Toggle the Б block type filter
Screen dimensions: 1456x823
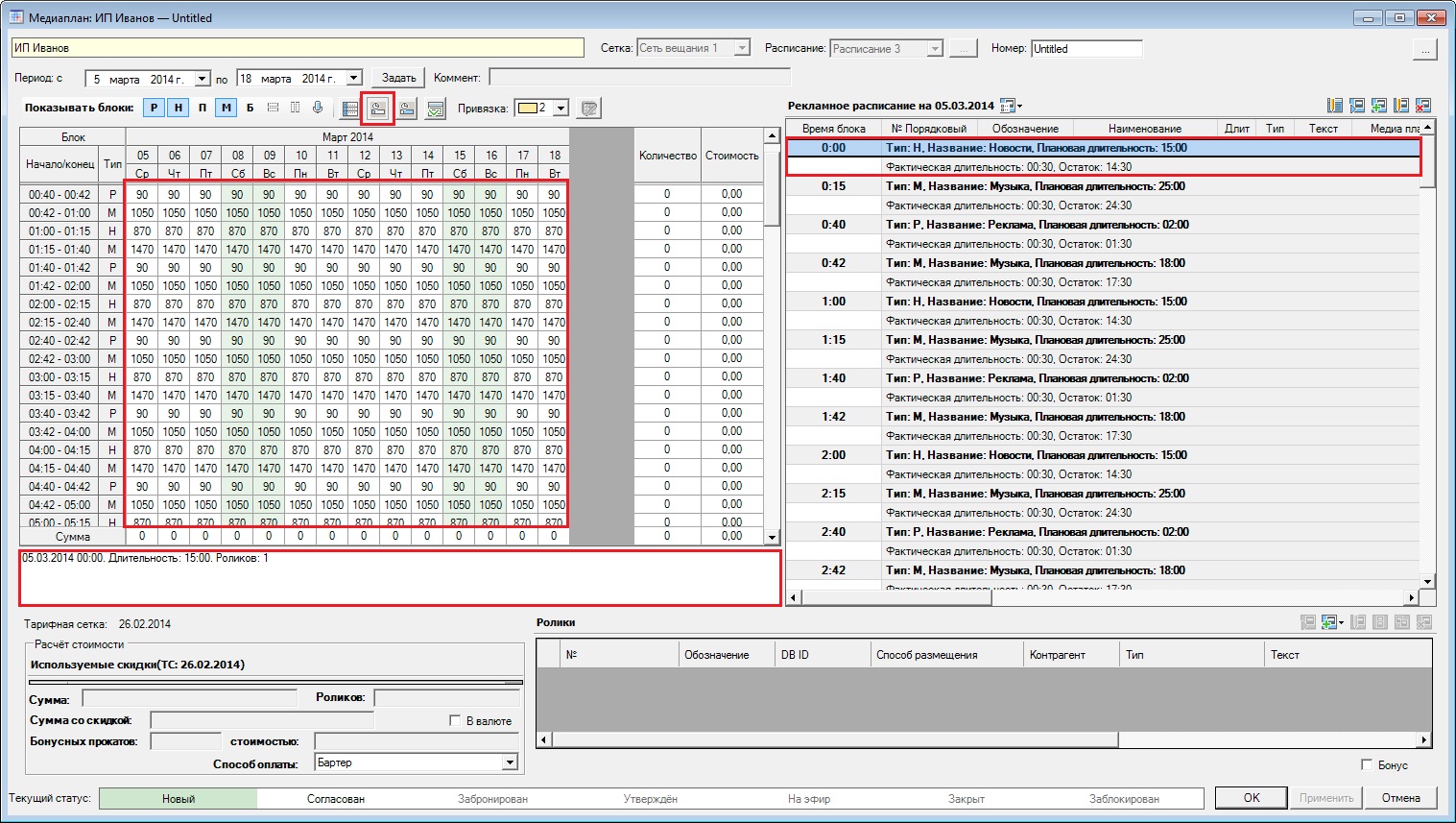tap(250, 108)
